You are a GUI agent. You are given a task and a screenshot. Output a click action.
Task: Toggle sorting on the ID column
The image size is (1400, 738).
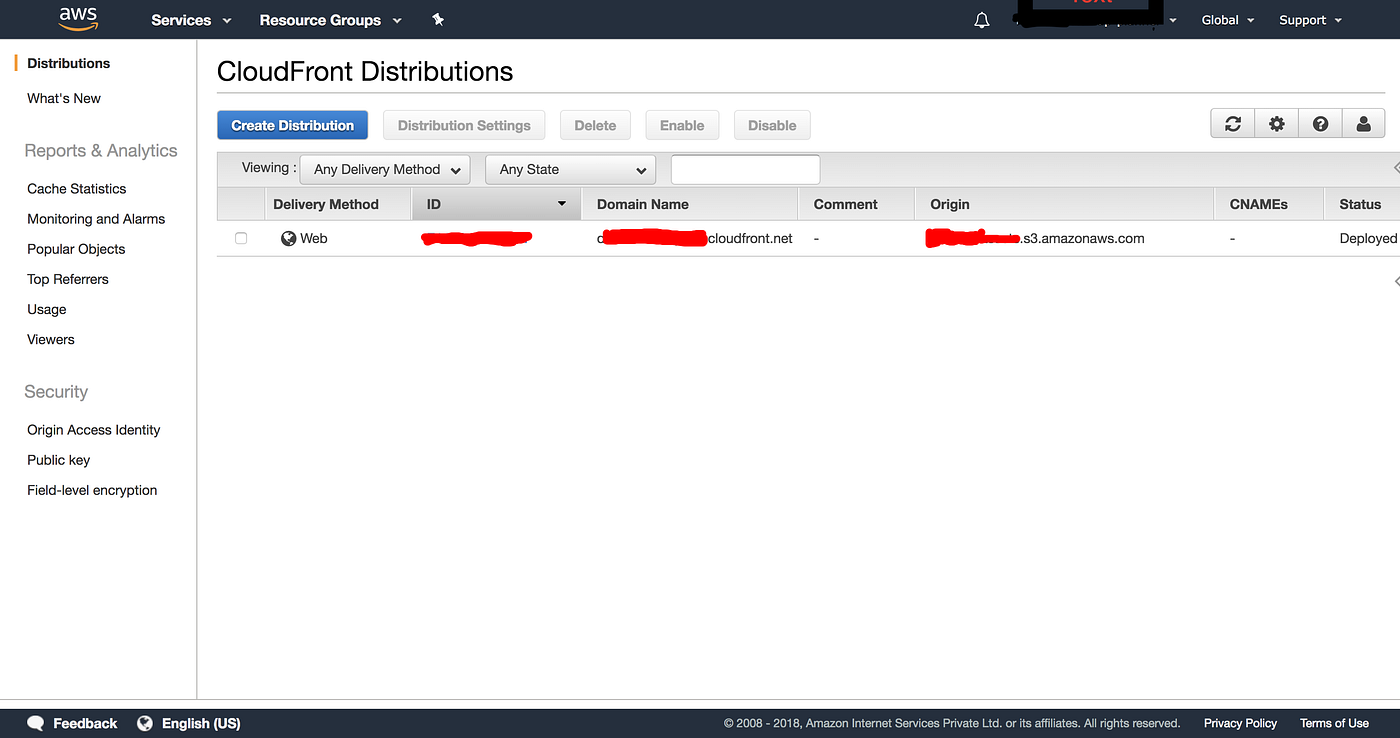pos(496,204)
